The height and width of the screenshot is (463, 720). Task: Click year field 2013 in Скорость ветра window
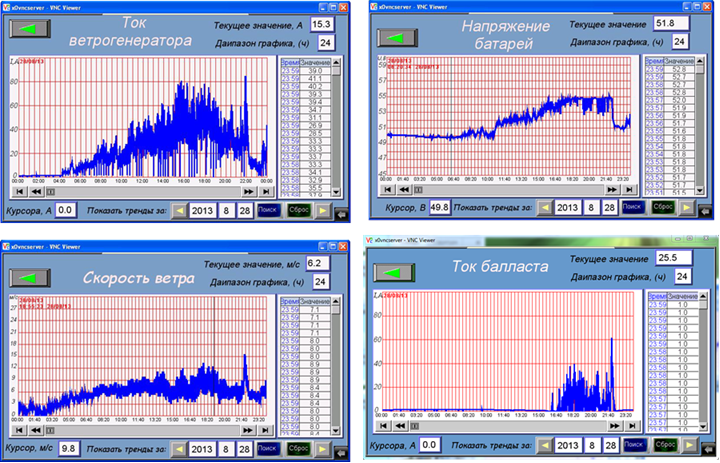pyautogui.click(x=202, y=448)
